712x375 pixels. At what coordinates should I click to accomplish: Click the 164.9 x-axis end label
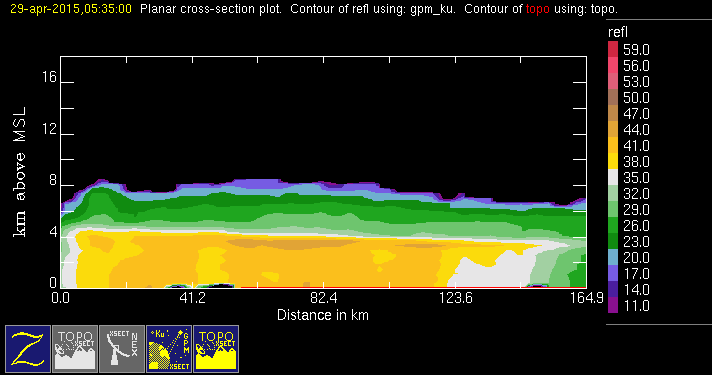586,298
